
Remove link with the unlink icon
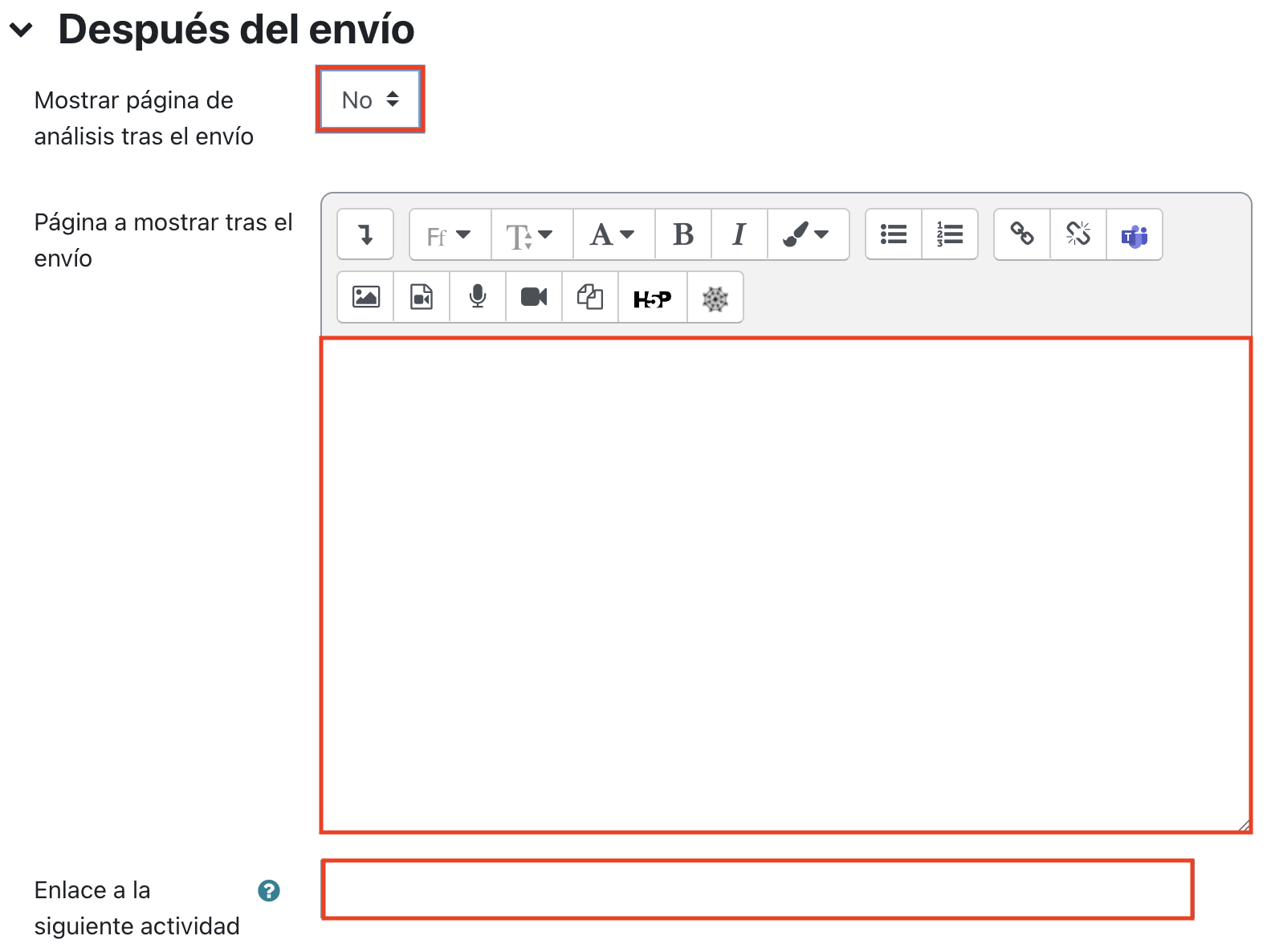(x=1078, y=234)
